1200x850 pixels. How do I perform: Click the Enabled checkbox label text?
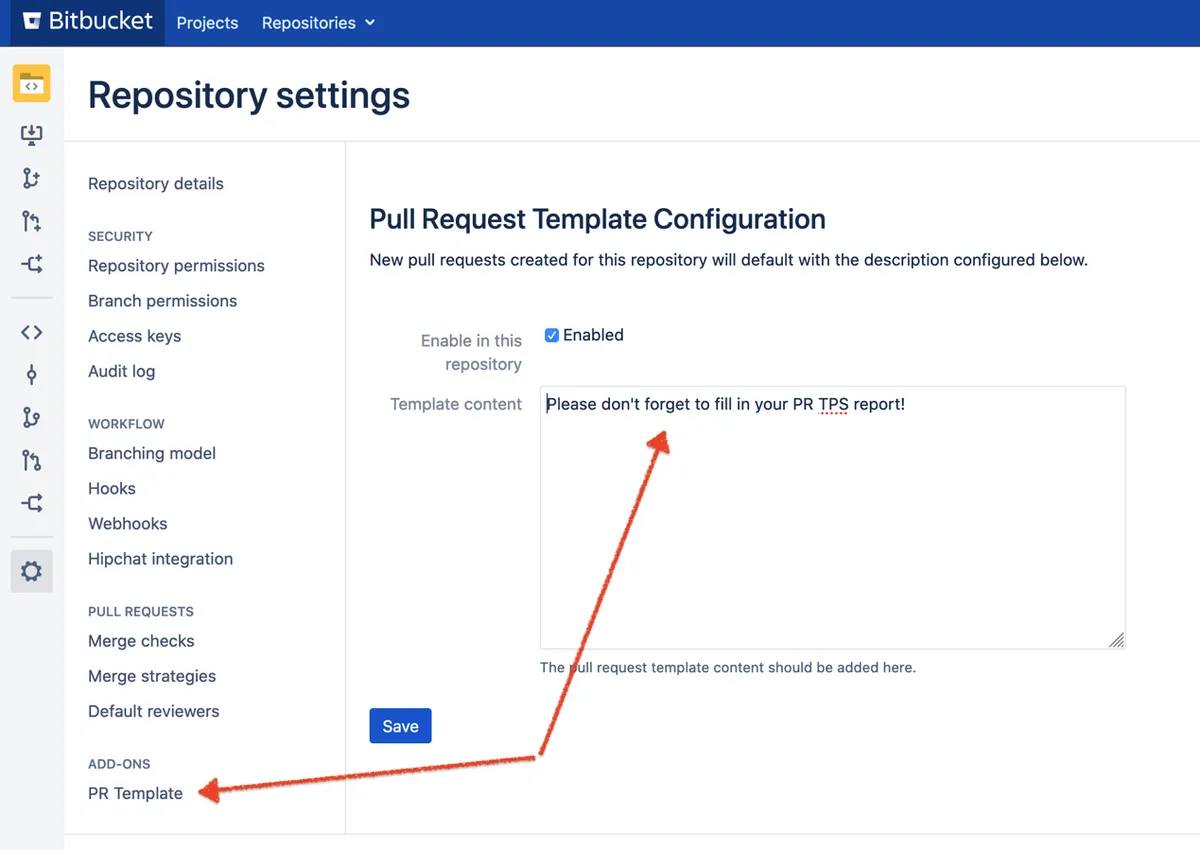point(593,335)
